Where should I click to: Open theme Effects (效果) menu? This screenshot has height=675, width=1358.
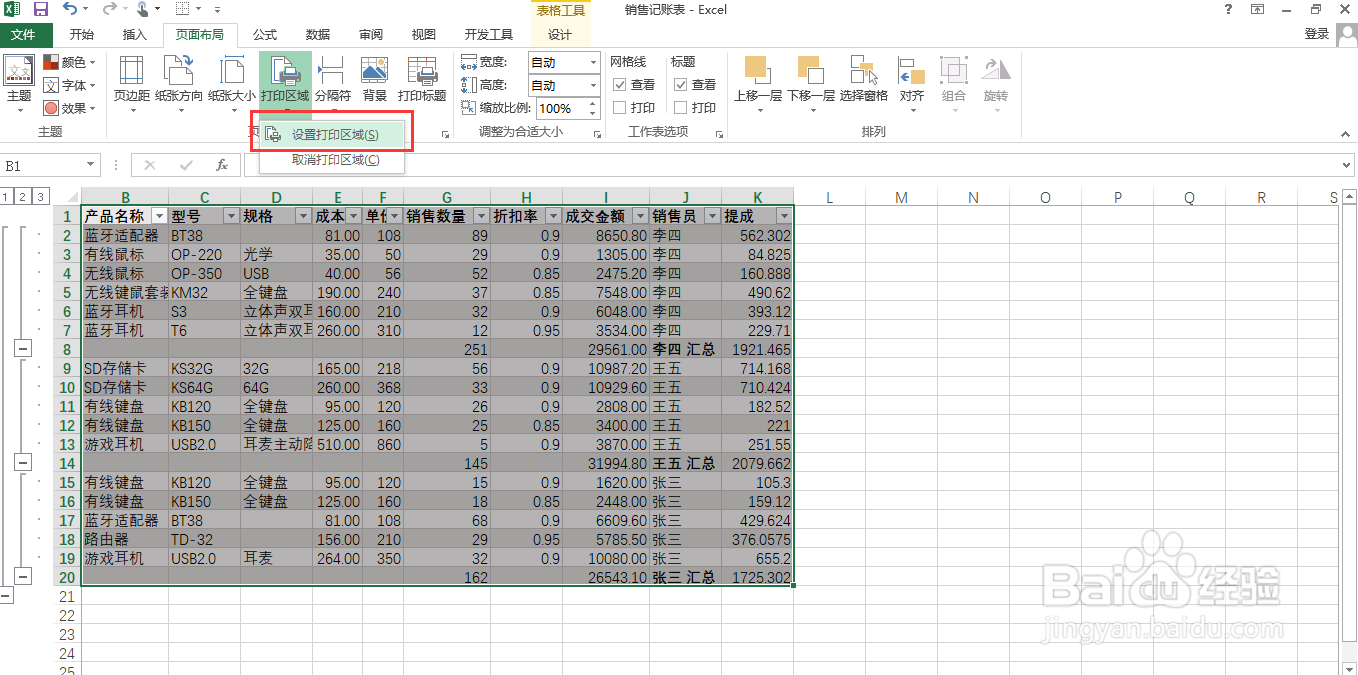click(x=69, y=108)
